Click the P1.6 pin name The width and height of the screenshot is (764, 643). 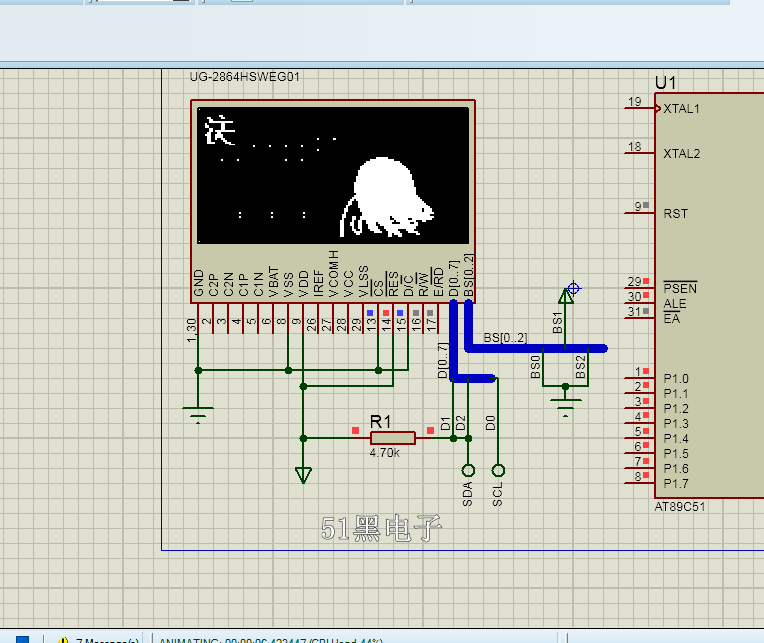tap(676, 469)
